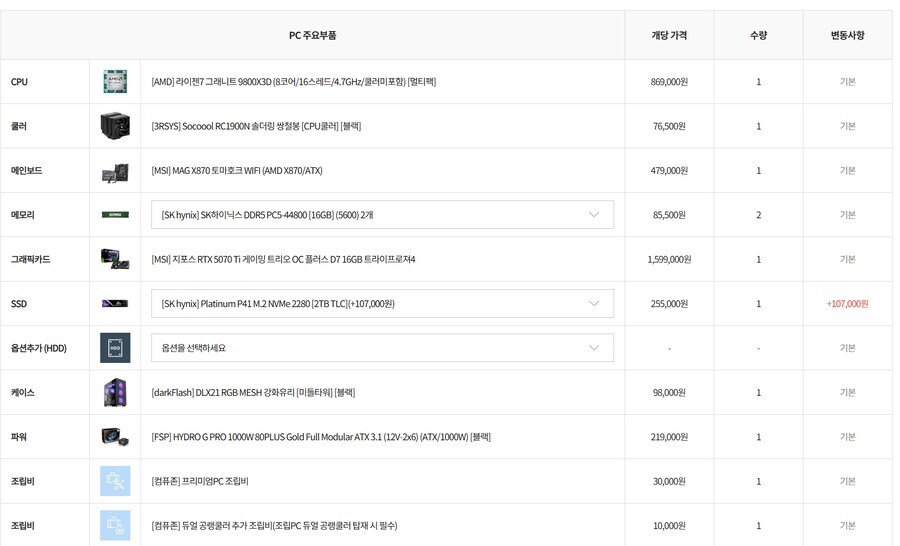Click the 3RSYS cooler product image
This screenshot has height=546, width=900.
tap(115, 126)
